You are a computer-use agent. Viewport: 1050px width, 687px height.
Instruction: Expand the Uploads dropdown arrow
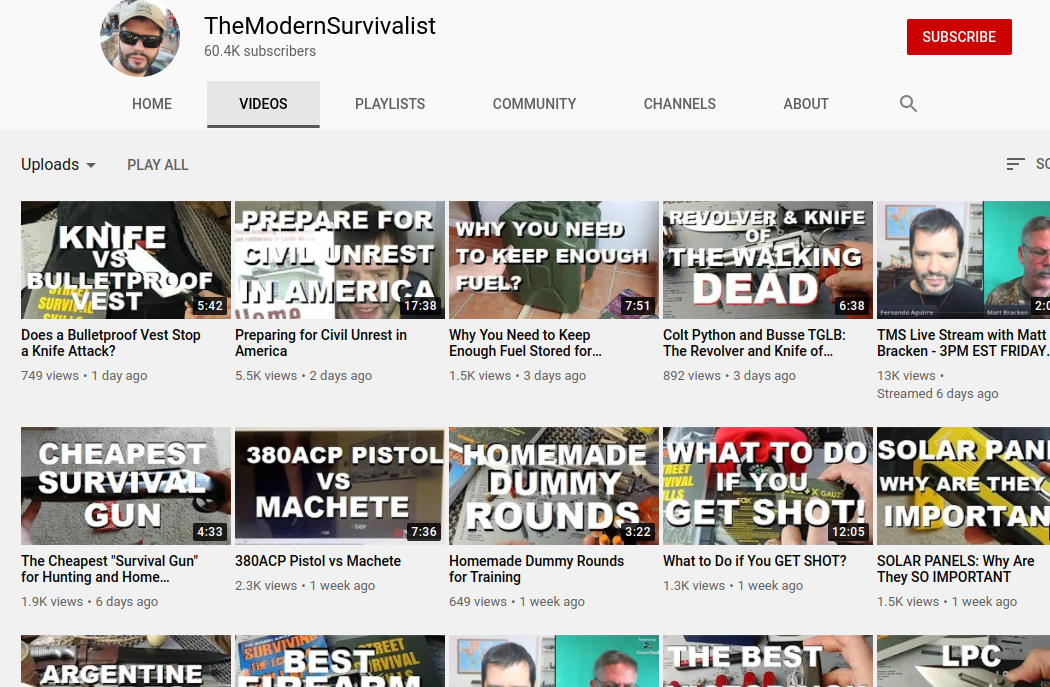click(91, 165)
